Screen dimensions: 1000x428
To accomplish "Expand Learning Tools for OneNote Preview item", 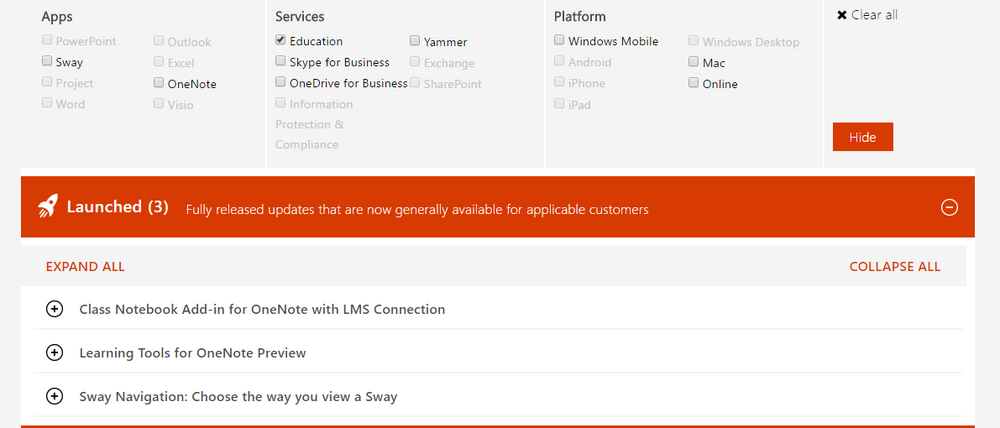I will tap(55, 353).
